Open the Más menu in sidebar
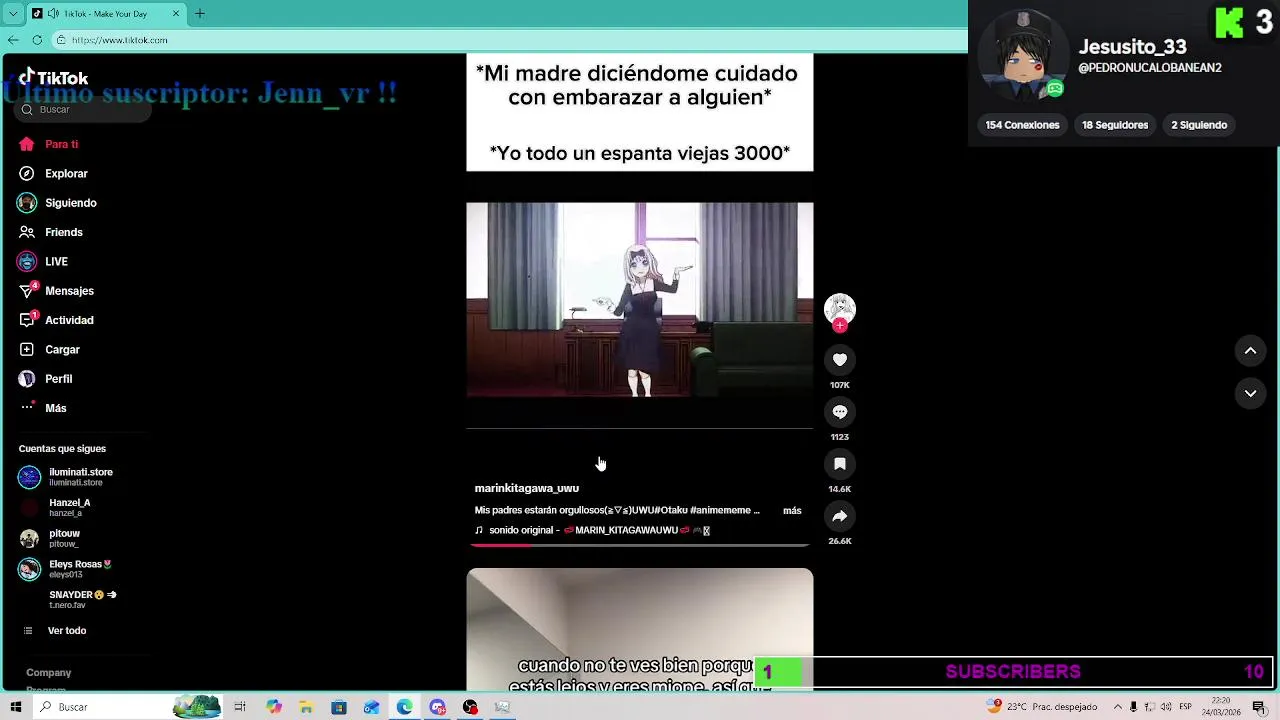Screen dimensions: 1280x720 43,408
